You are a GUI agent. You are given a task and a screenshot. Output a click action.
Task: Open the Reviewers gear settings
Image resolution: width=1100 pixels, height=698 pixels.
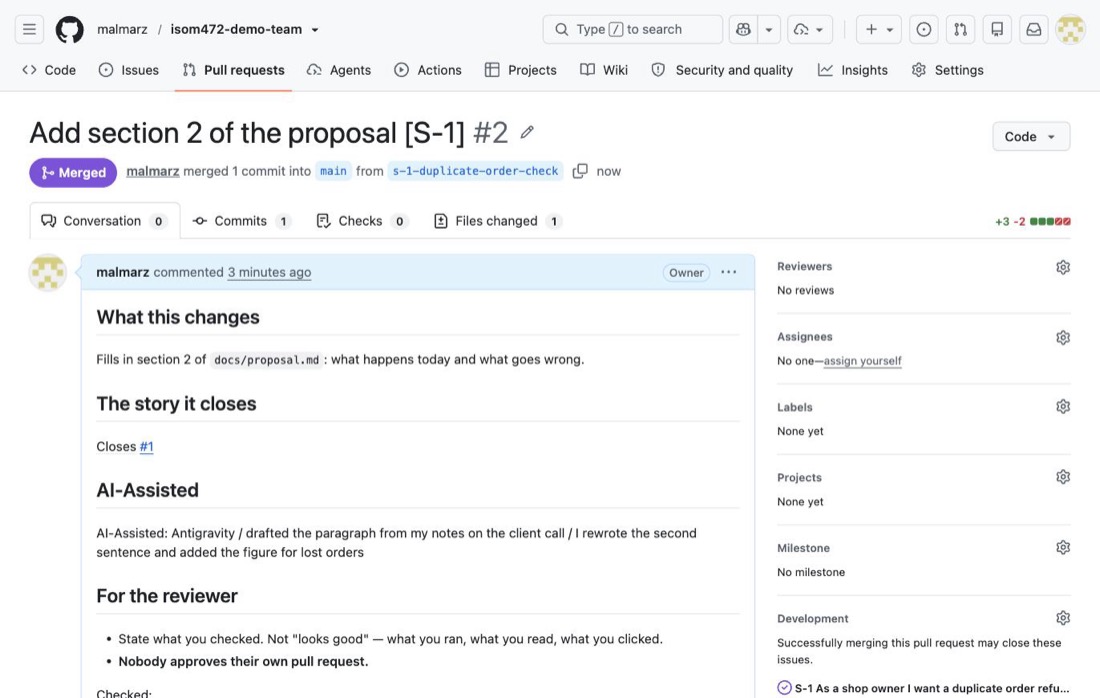click(x=1063, y=267)
